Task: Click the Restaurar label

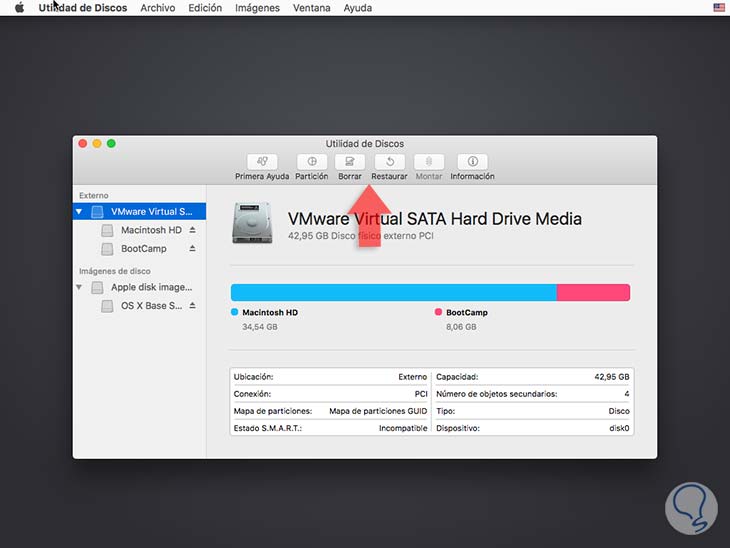Action: point(389,176)
